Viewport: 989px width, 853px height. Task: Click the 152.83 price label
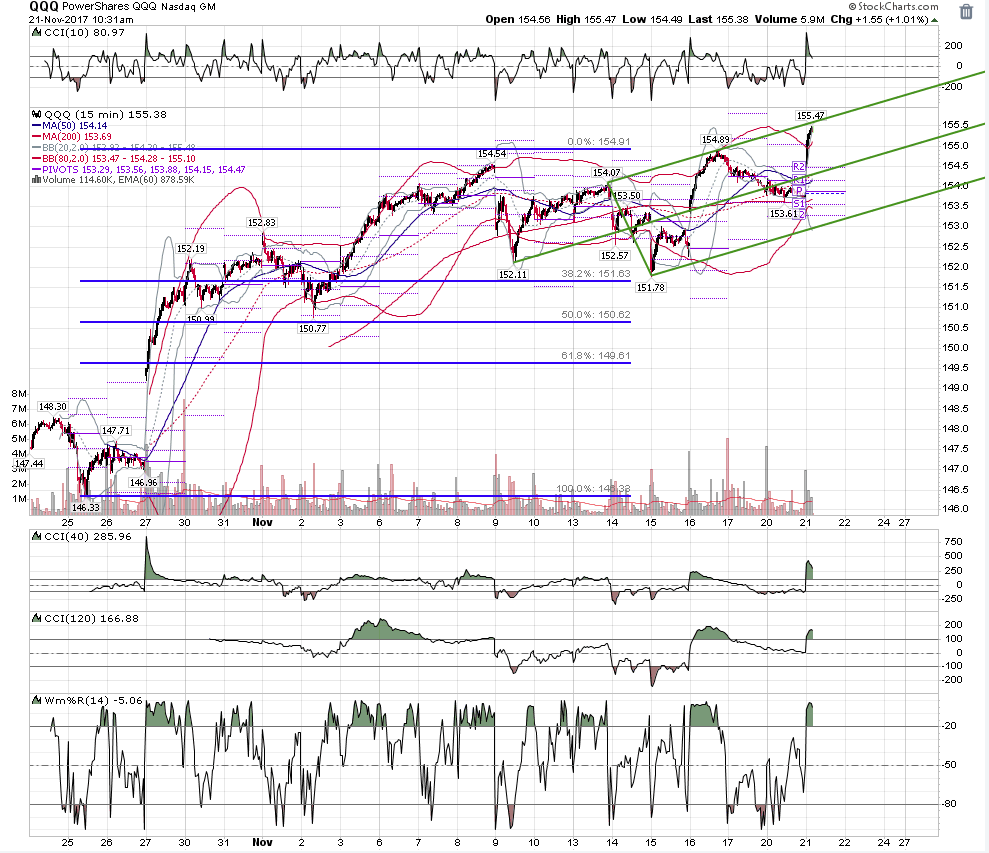(261, 222)
